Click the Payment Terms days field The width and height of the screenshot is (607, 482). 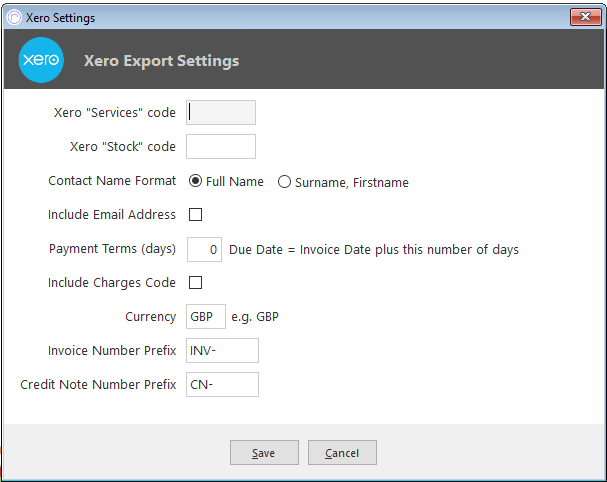204,249
